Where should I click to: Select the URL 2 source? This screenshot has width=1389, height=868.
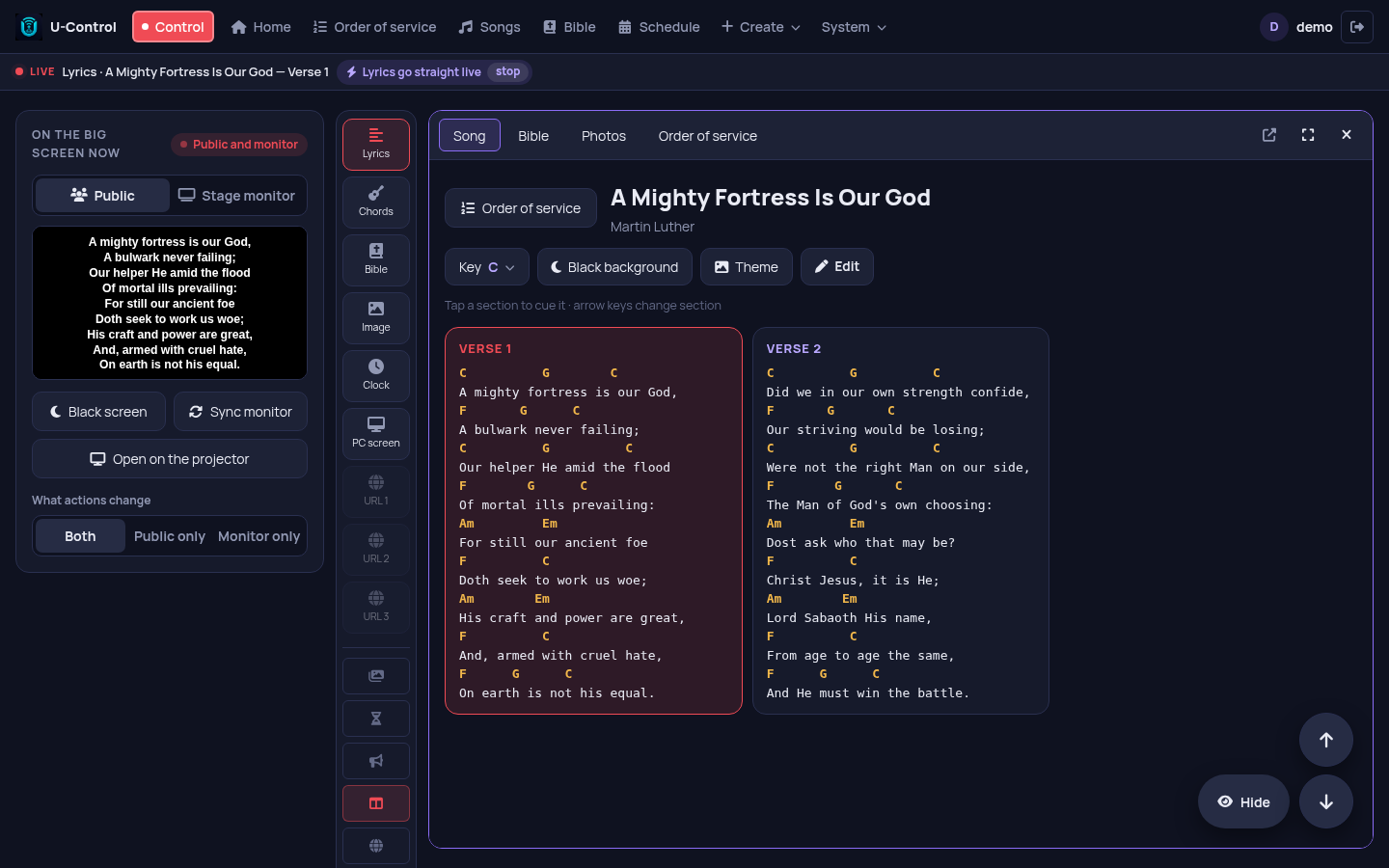376,550
